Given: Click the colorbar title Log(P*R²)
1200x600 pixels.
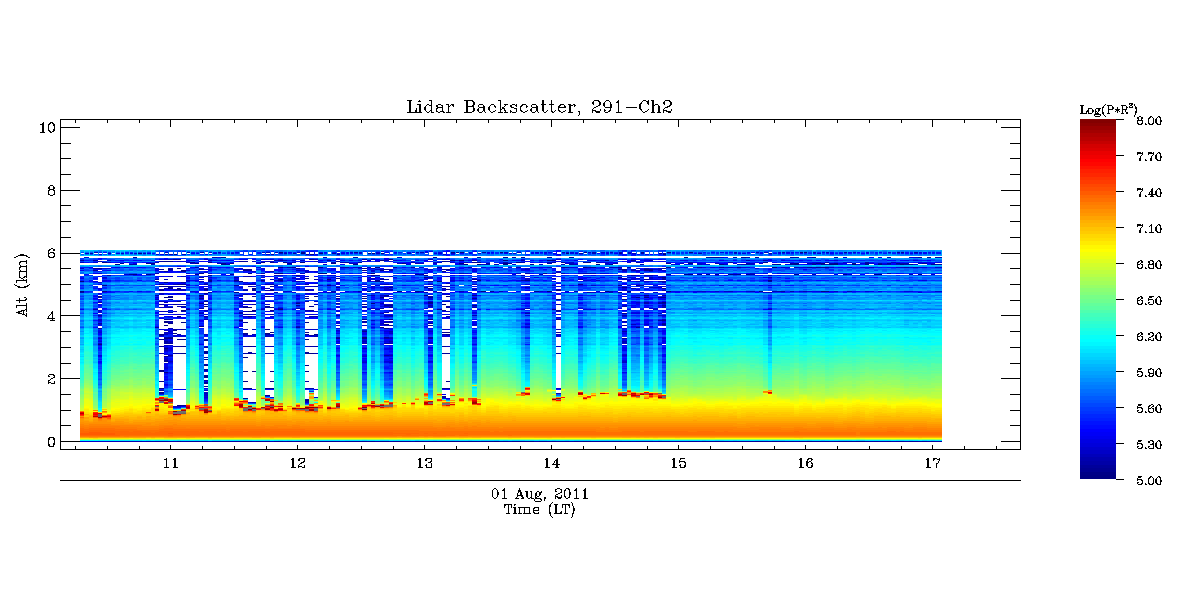Looking at the screenshot, I should point(1109,108).
